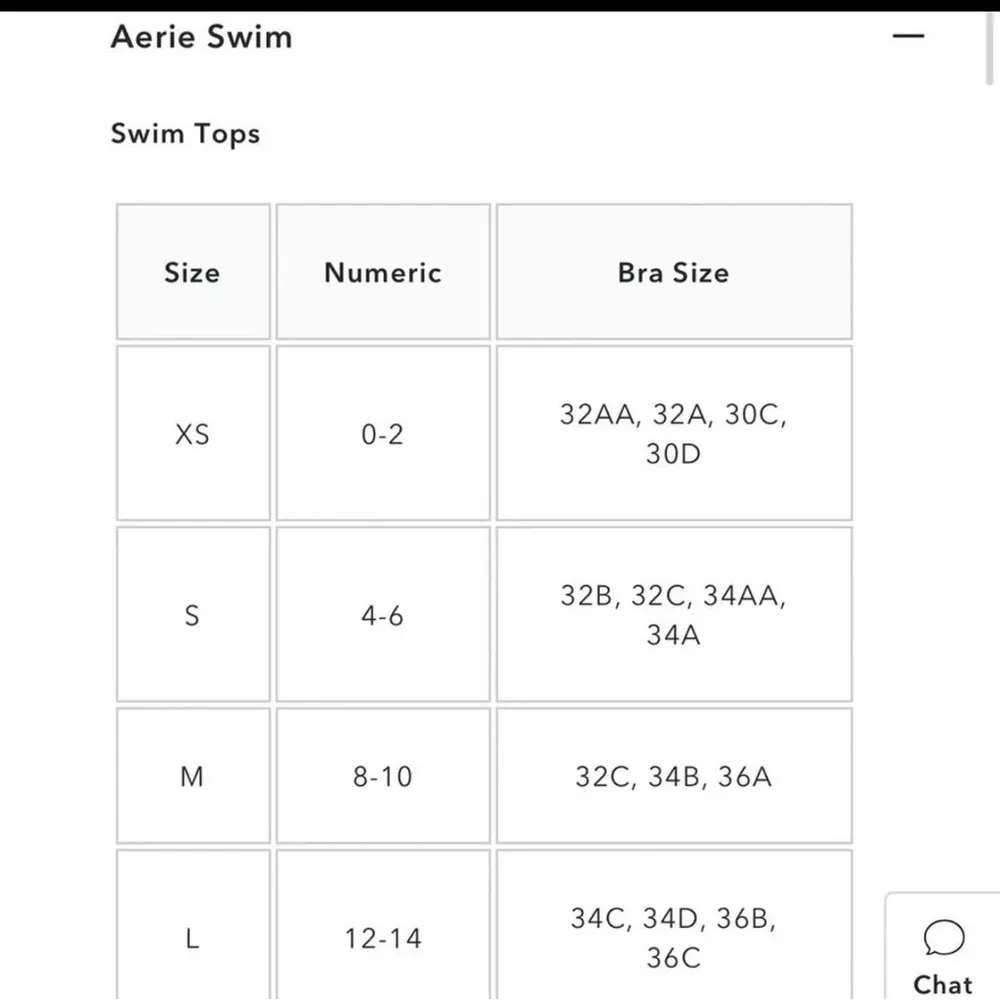The width and height of the screenshot is (1000, 1000).
Task: Click the M size cell
Action: (193, 776)
